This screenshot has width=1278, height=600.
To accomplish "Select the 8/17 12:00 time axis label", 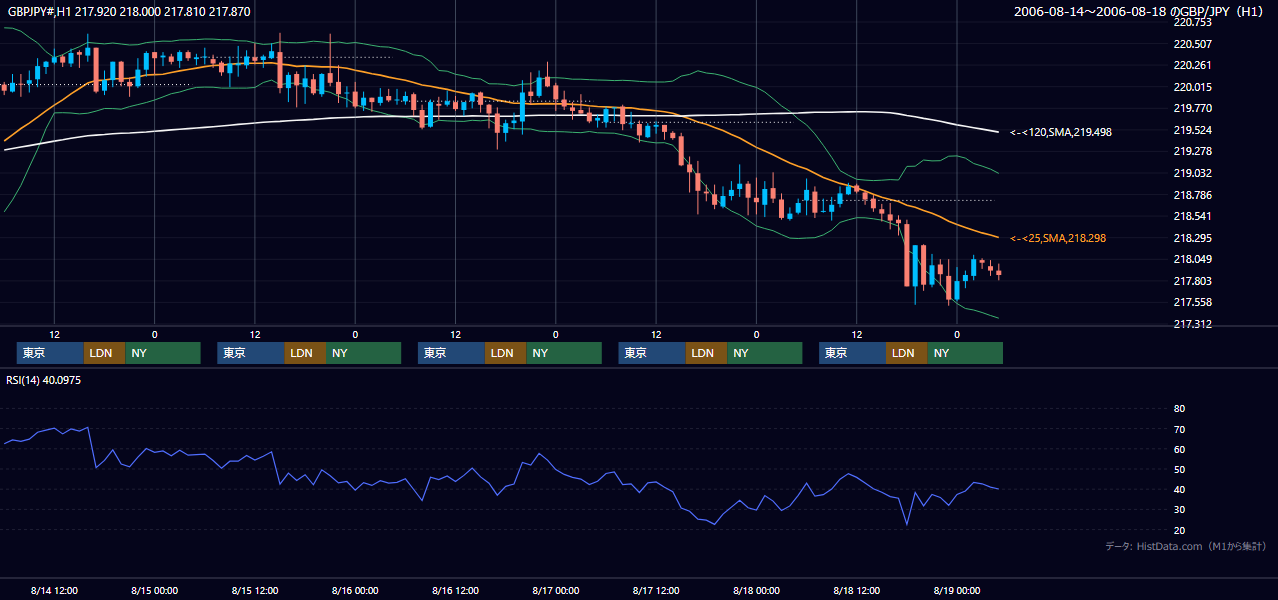I will 656,590.
